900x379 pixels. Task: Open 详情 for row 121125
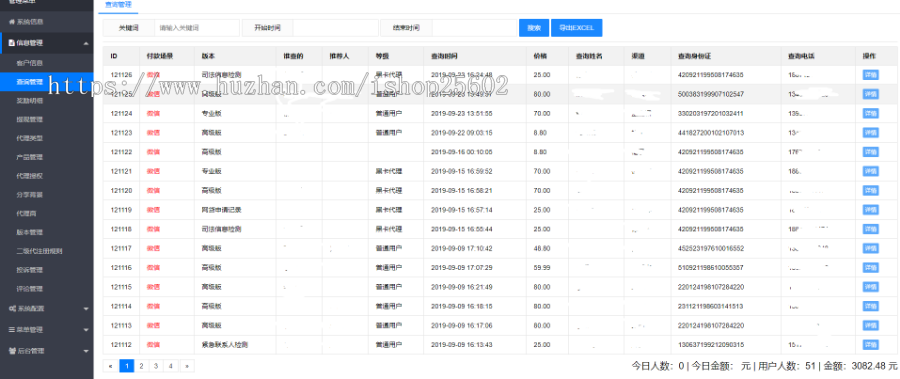point(870,94)
